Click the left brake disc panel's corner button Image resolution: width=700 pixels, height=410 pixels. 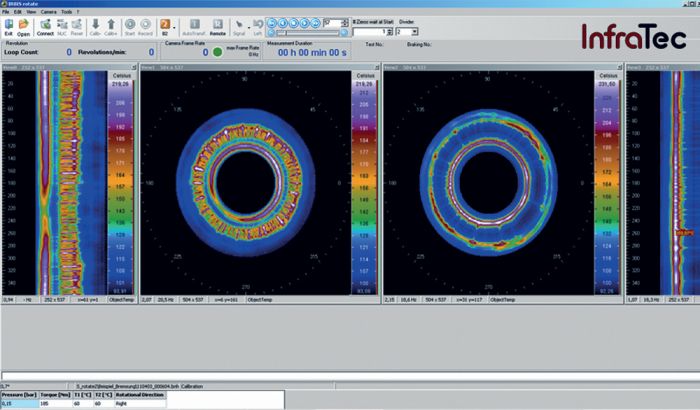click(377, 67)
